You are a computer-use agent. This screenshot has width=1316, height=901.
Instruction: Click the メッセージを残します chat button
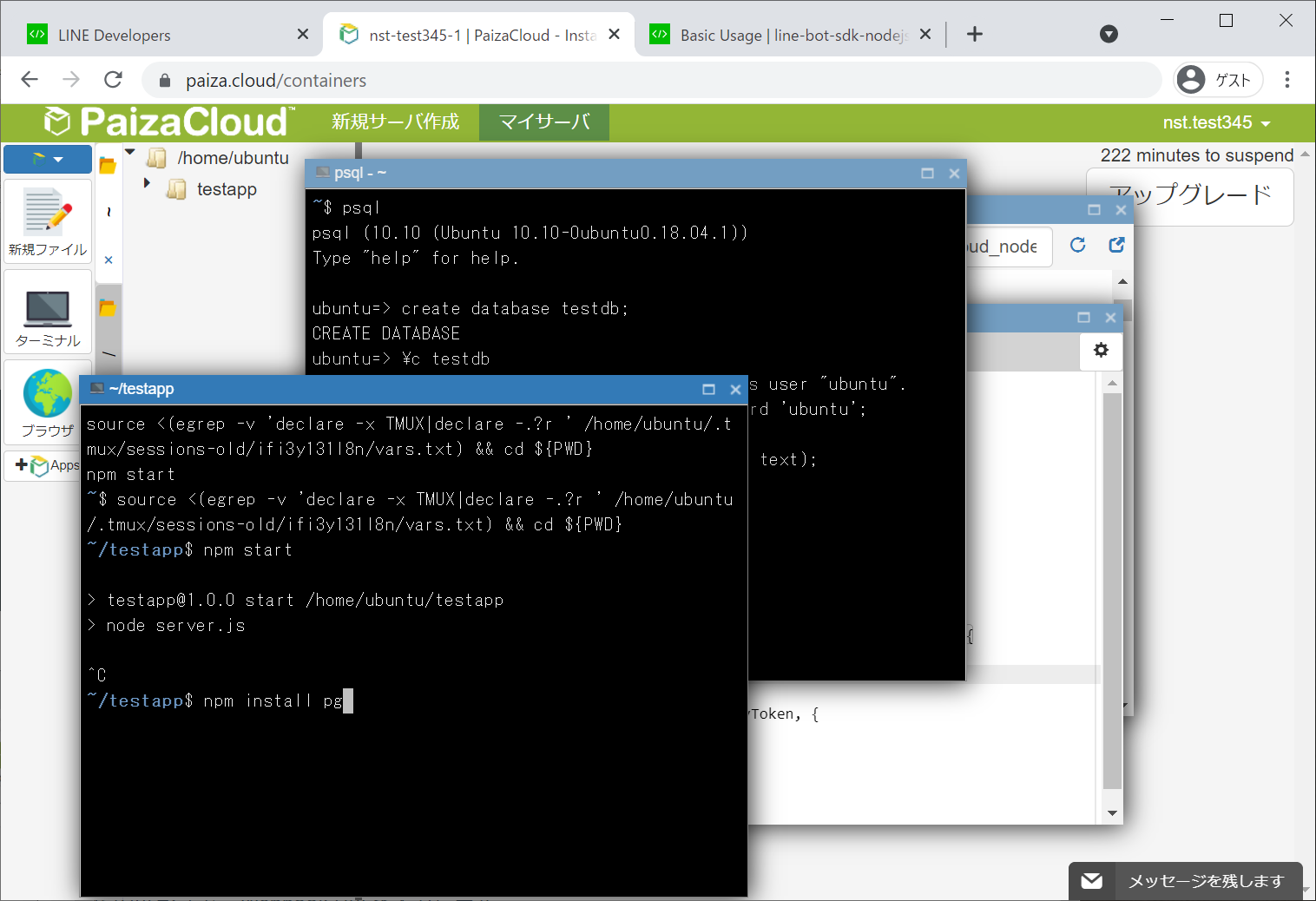(x=1186, y=881)
